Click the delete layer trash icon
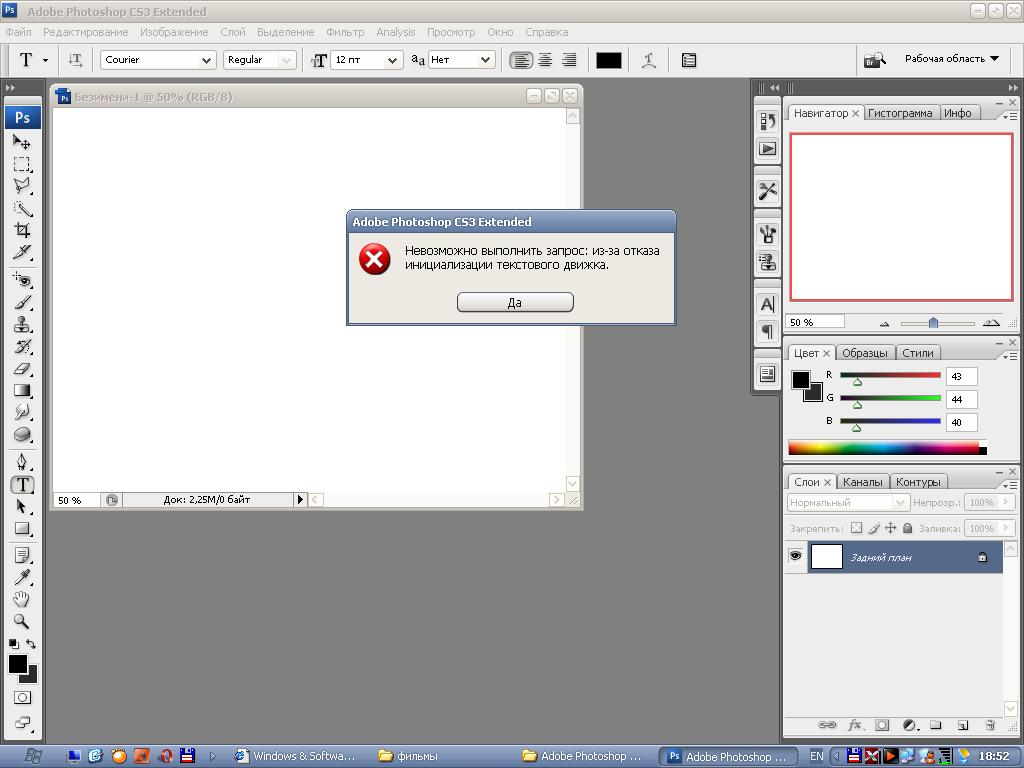 point(990,725)
